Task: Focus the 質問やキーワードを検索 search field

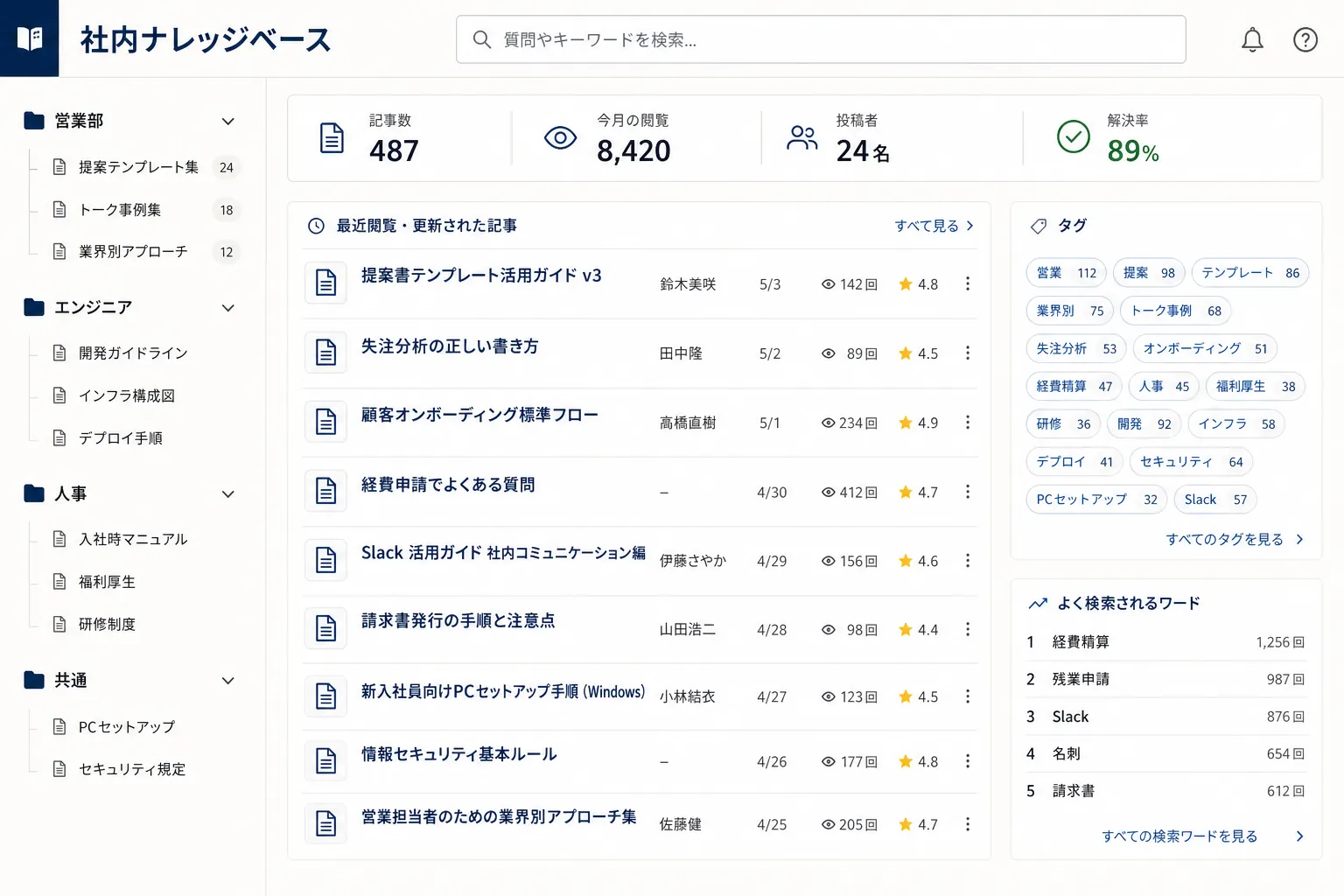Action: pos(821,39)
